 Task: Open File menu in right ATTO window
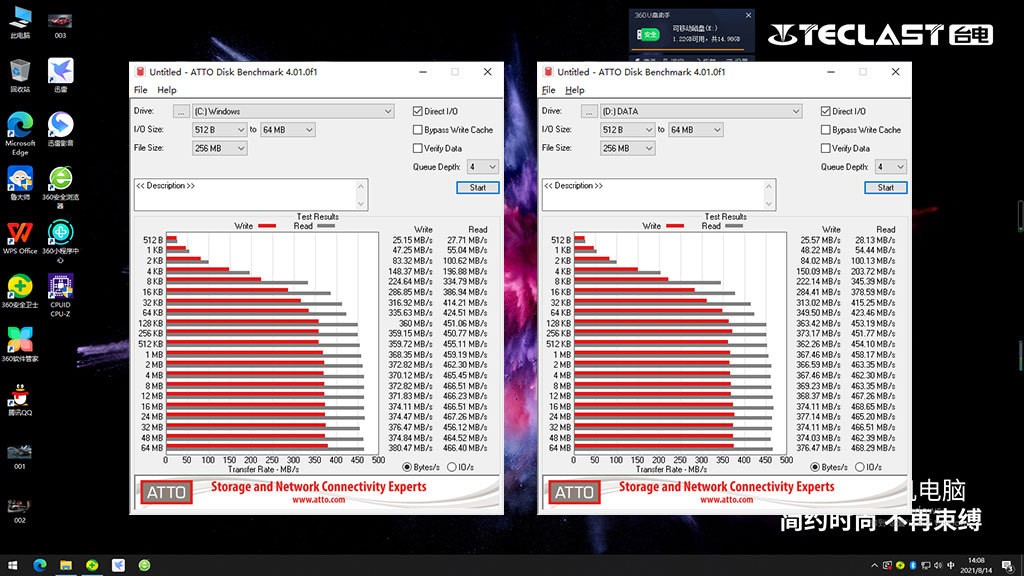tap(549, 90)
